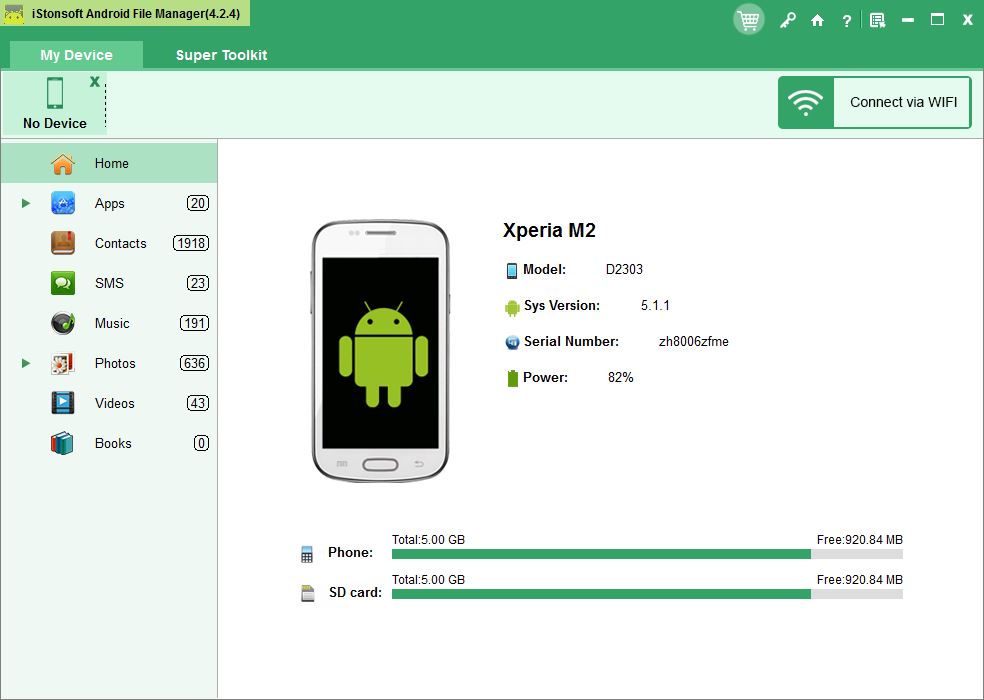The width and height of the screenshot is (984, 700).
Task: Select the Videos icon in sidebar
Action: (x=62, y=403)
